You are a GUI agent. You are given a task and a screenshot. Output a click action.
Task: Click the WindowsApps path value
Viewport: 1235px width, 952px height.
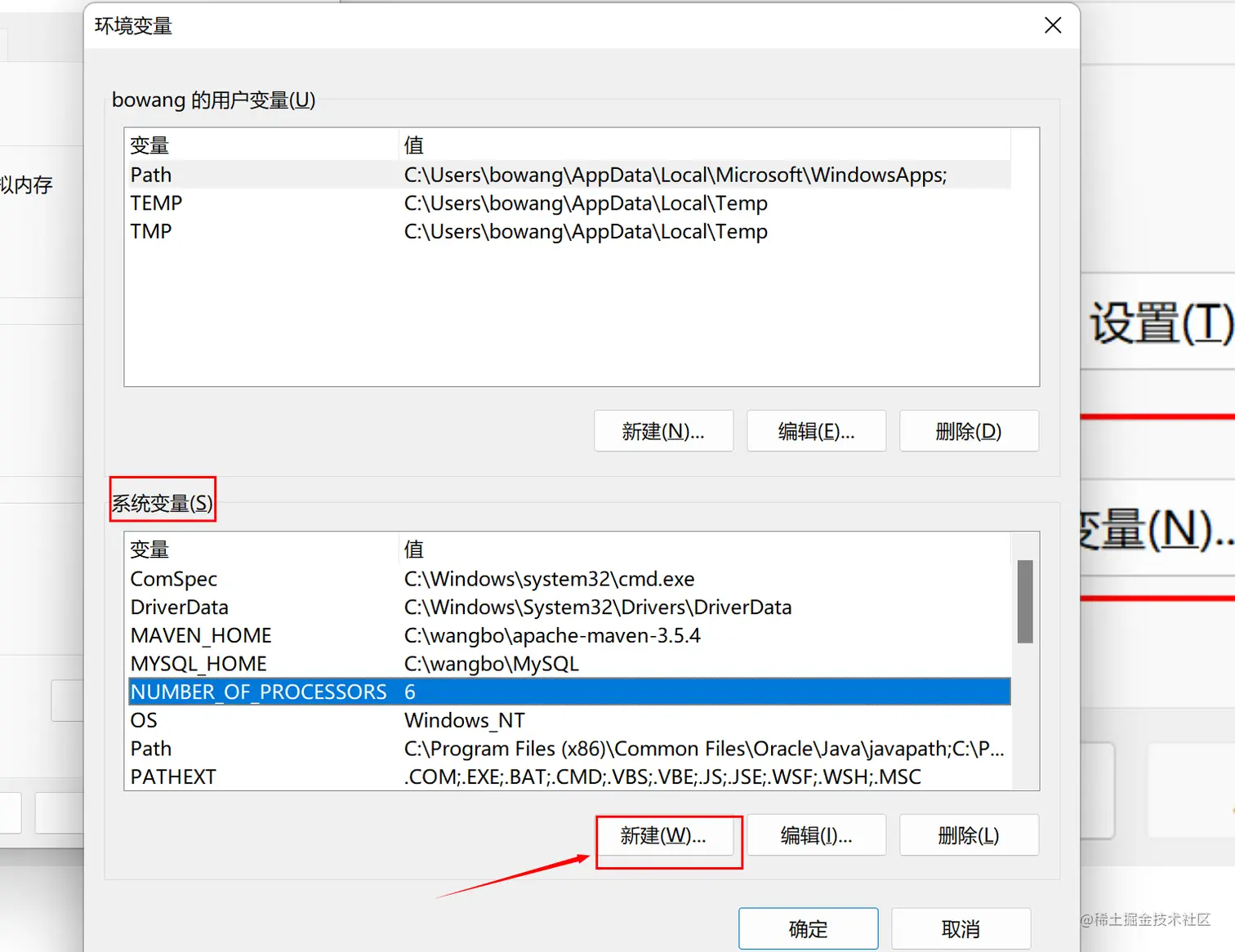point(675,175)
